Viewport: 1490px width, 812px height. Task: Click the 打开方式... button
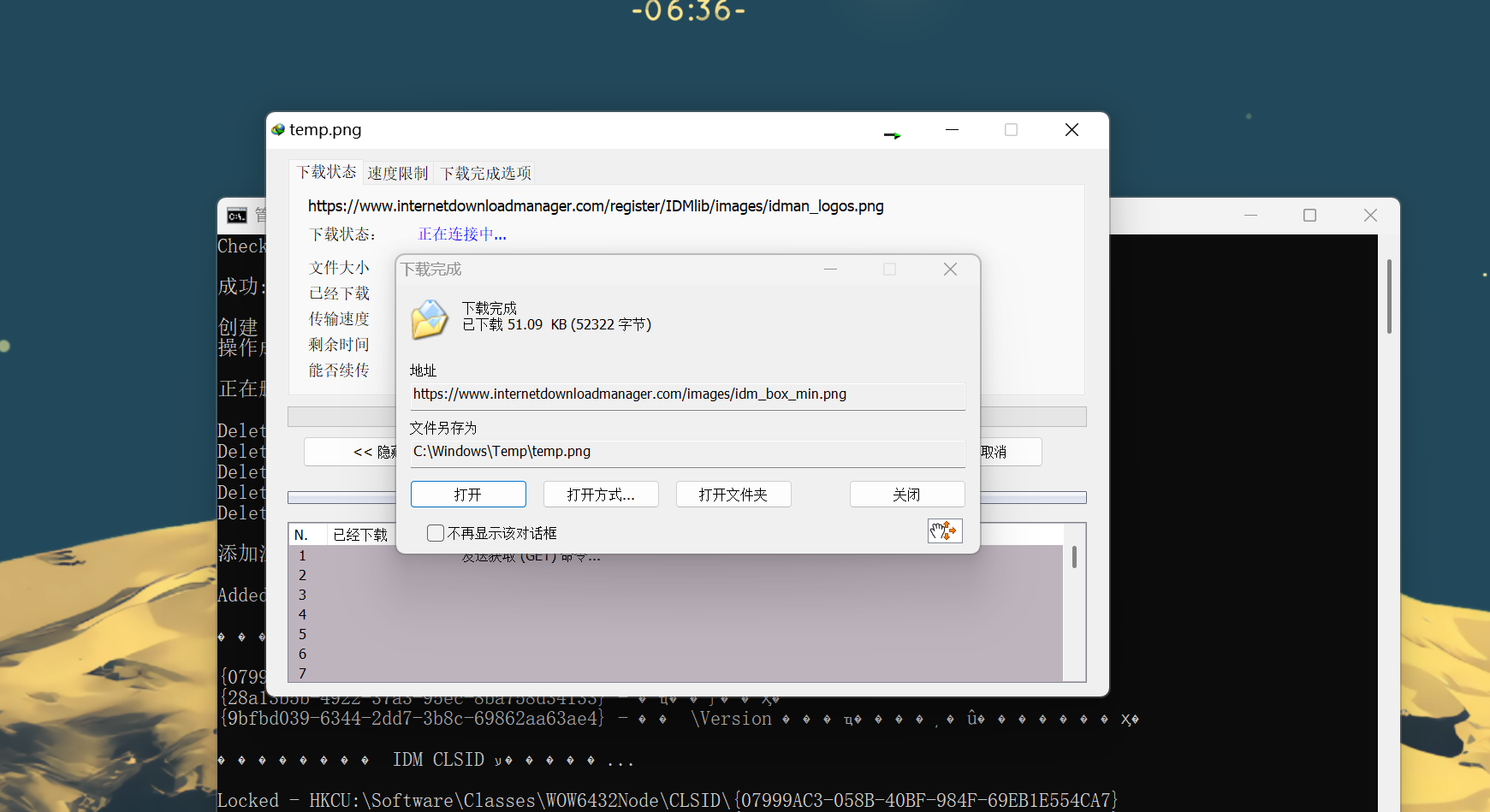click(601, 495)
